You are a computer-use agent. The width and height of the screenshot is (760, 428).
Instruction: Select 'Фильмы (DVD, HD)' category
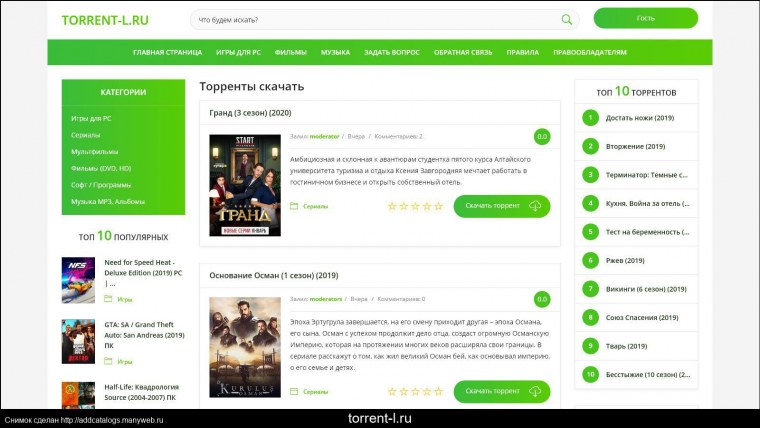click(x=101, y=168)
